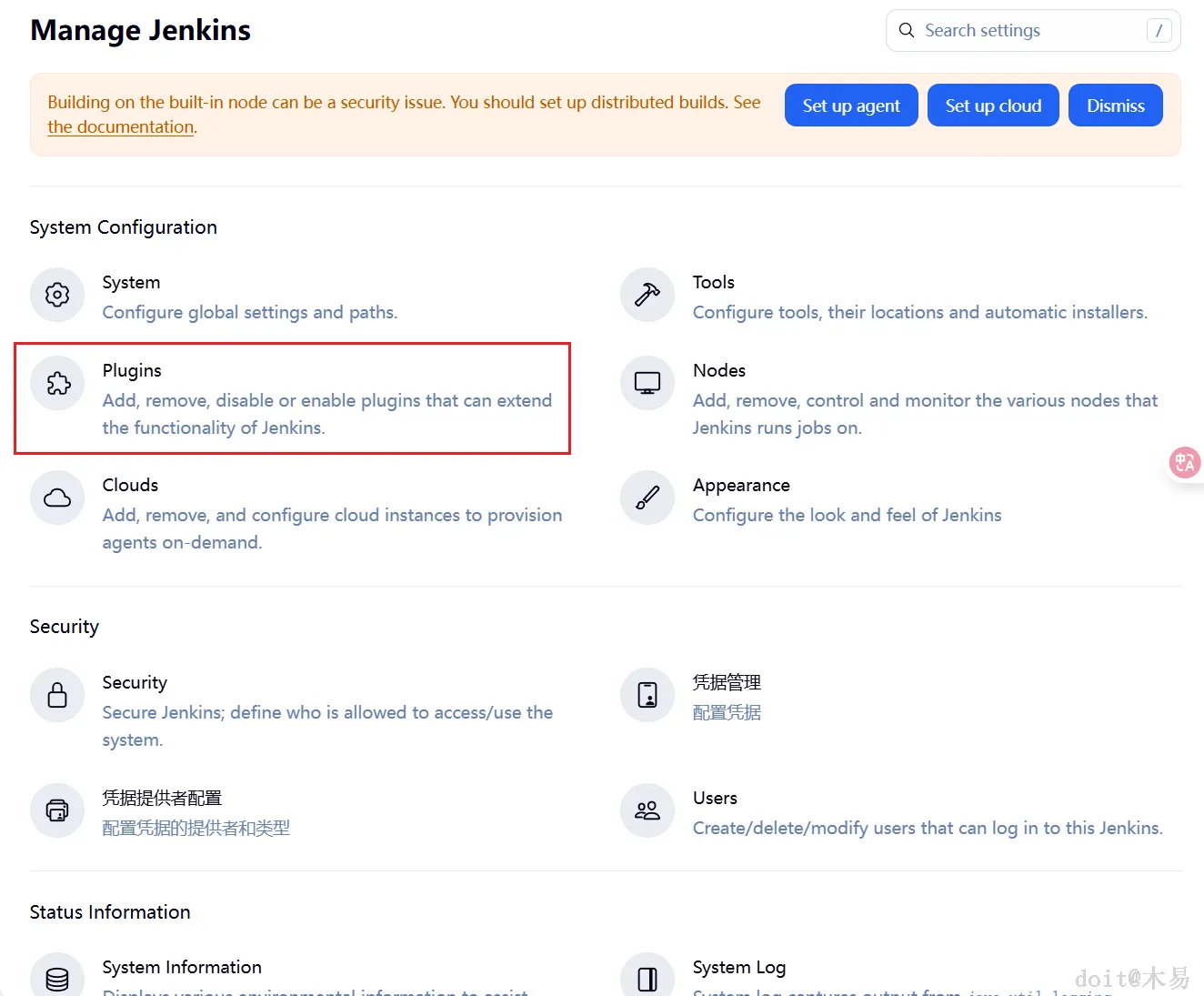Open the Users management title
The image size is (1204, 996).
[715, 798]
